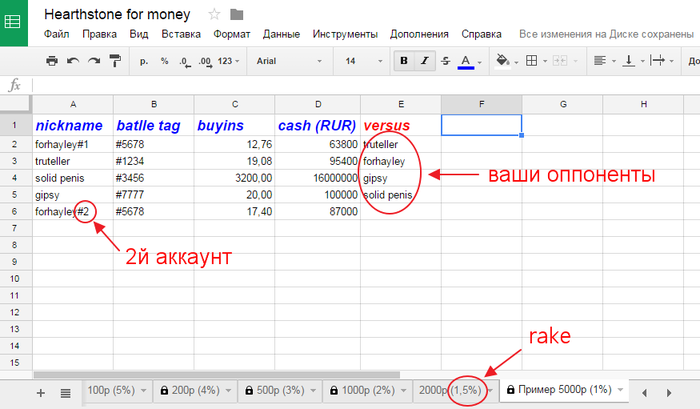
Task: Open the Файл menu
Action: [x=56, y=34]
